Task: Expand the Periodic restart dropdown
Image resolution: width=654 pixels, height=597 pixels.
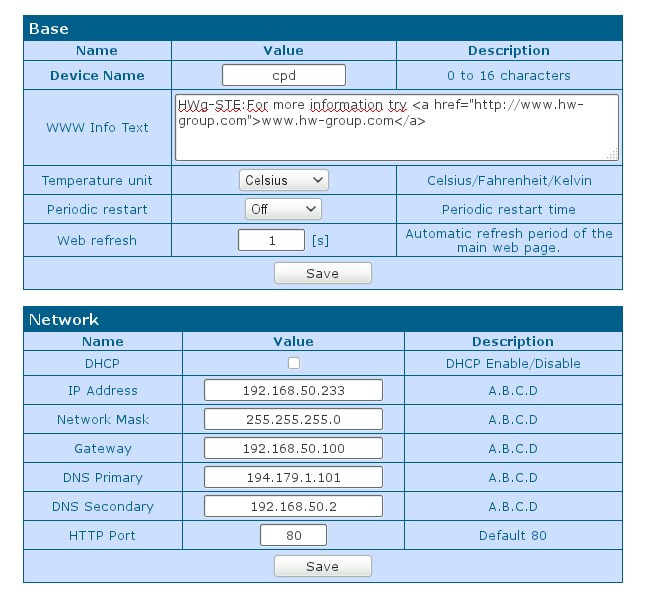Action: [284, 209]
